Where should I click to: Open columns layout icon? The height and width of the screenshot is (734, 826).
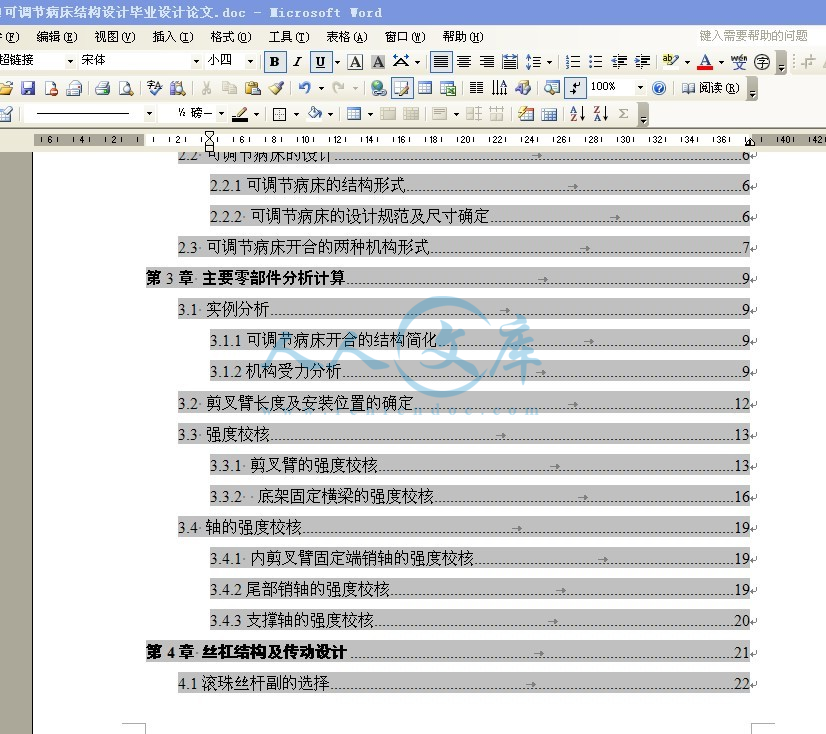[476, 88]
